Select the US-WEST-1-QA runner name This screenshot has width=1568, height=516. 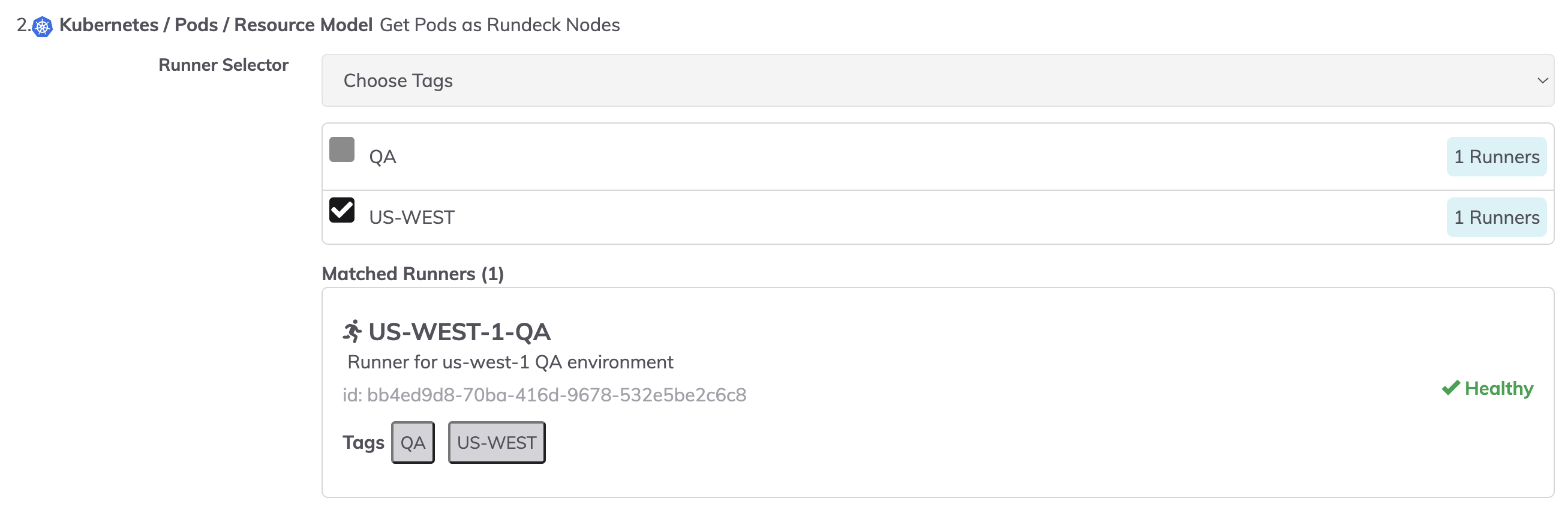460,331
